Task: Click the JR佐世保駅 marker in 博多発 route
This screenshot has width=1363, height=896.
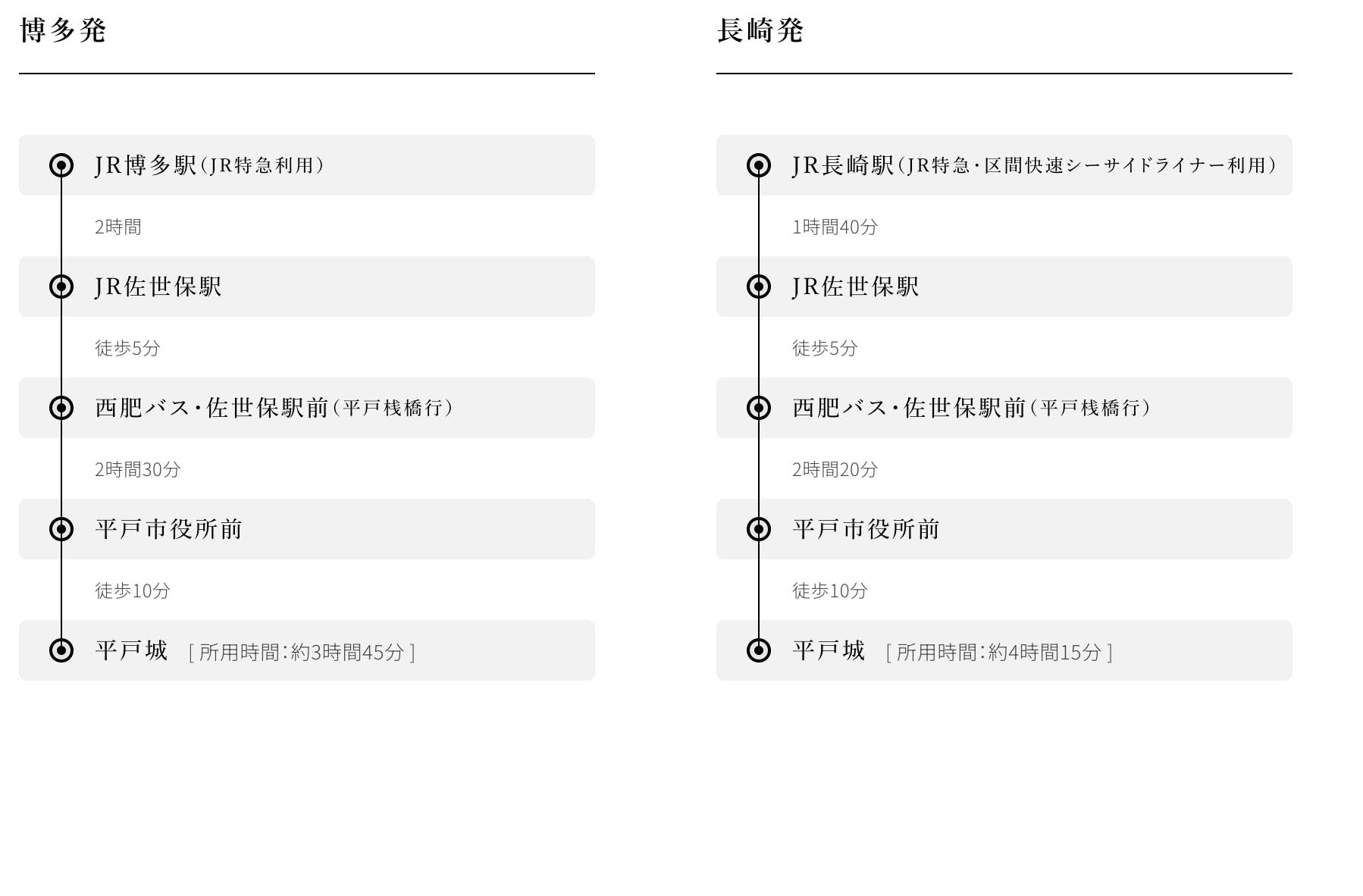Action: [61, 287]
